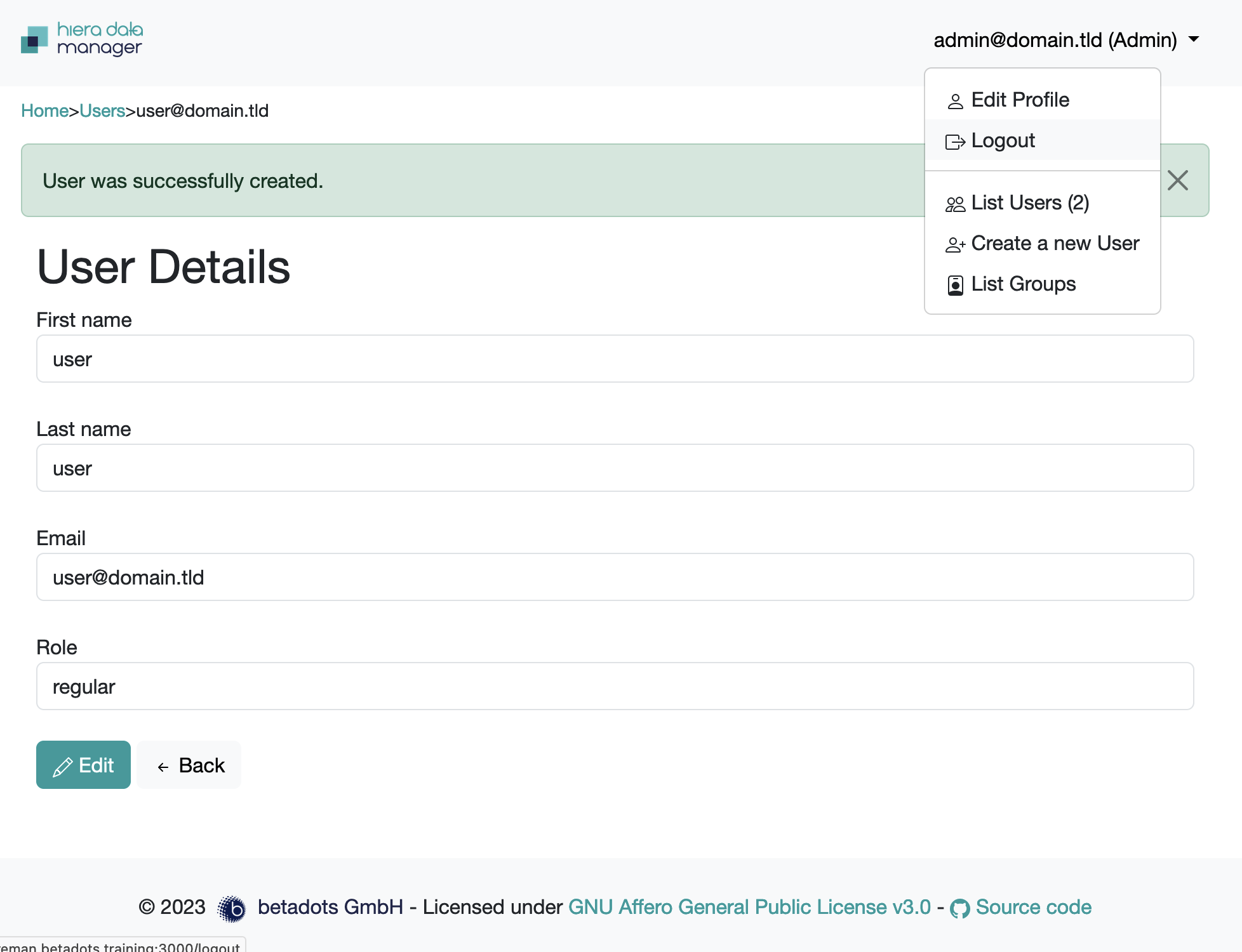1242x952 pixels.
Task: Choose Logout in the account menu
Action: click(1042, 140)
